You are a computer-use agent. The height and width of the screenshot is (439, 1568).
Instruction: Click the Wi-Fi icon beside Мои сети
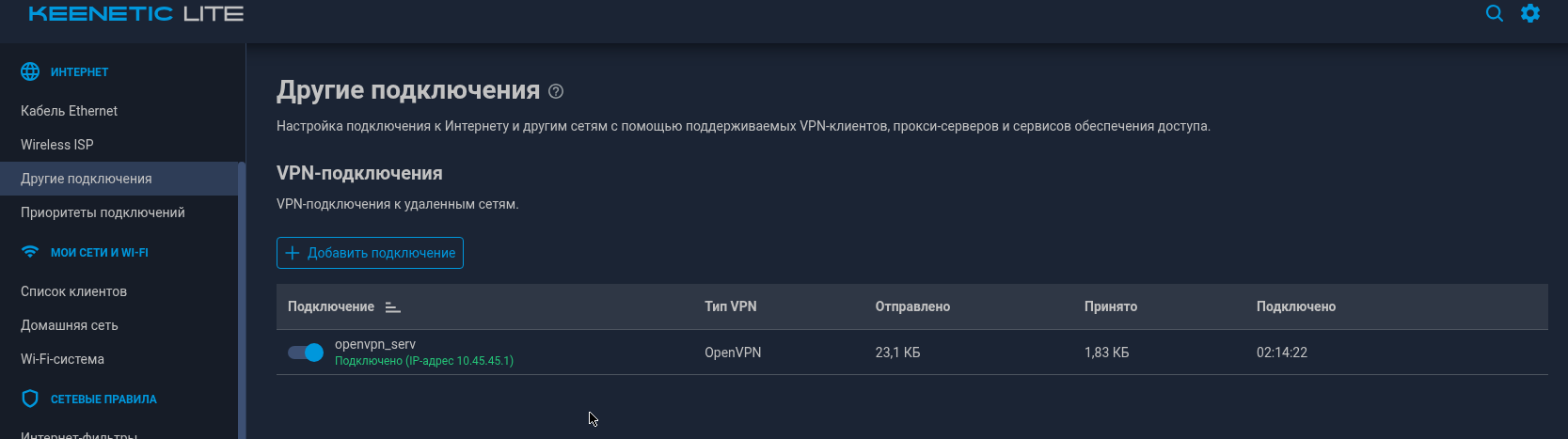[x=30, y=252]
